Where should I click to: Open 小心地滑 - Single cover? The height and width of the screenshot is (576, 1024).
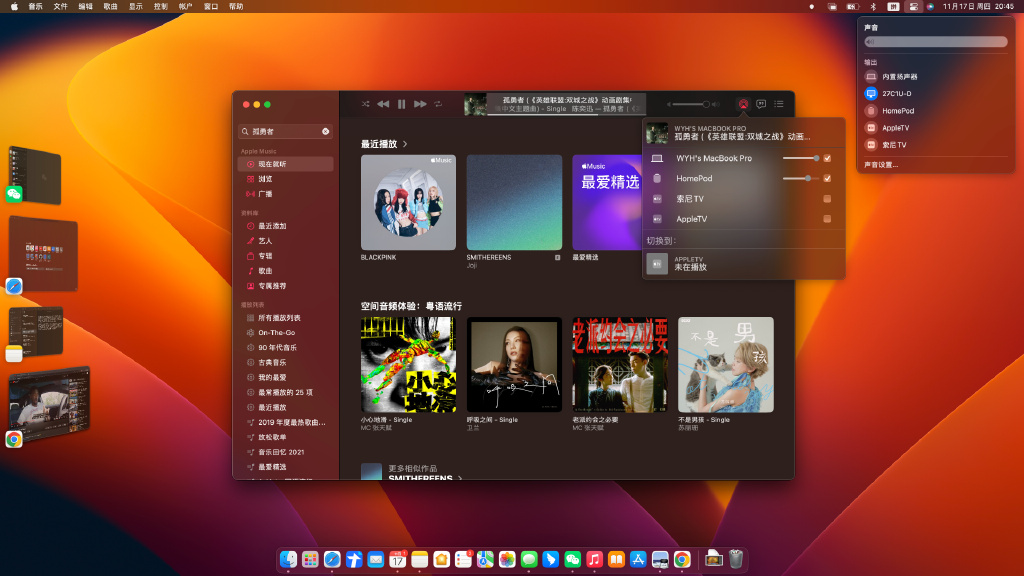coord(408,364)
